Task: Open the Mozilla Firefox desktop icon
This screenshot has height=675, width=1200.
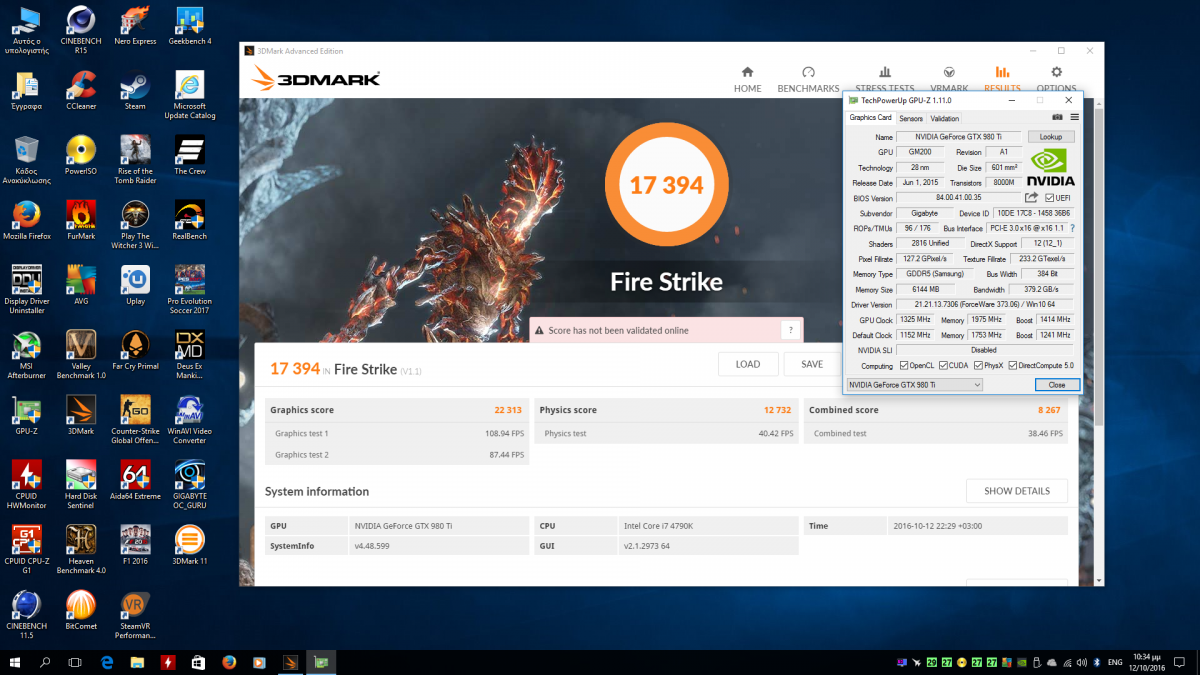Action: pyautogui.click(x=26, y=220)
